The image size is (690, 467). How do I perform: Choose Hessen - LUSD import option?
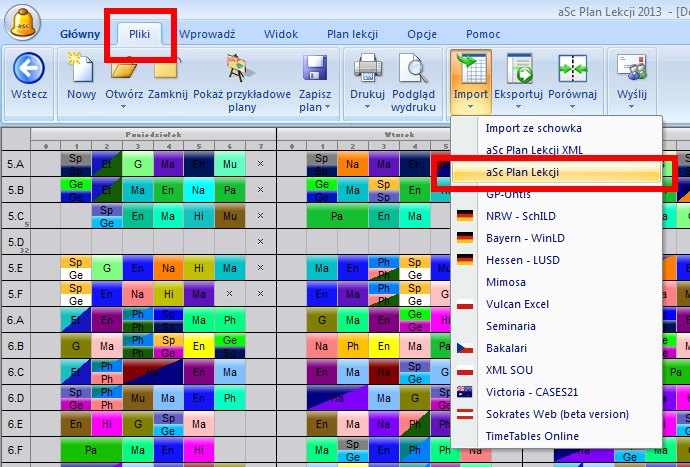(557, 260)
